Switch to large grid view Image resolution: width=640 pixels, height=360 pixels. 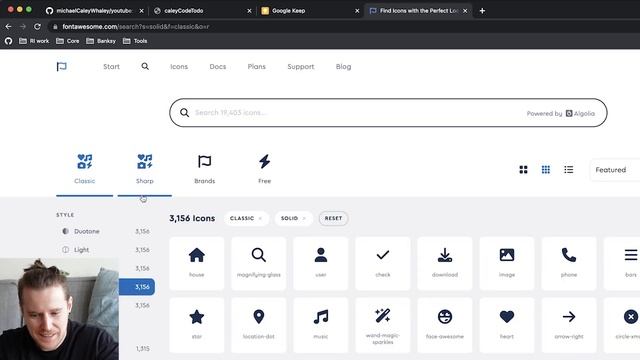[x=523, y=169]
